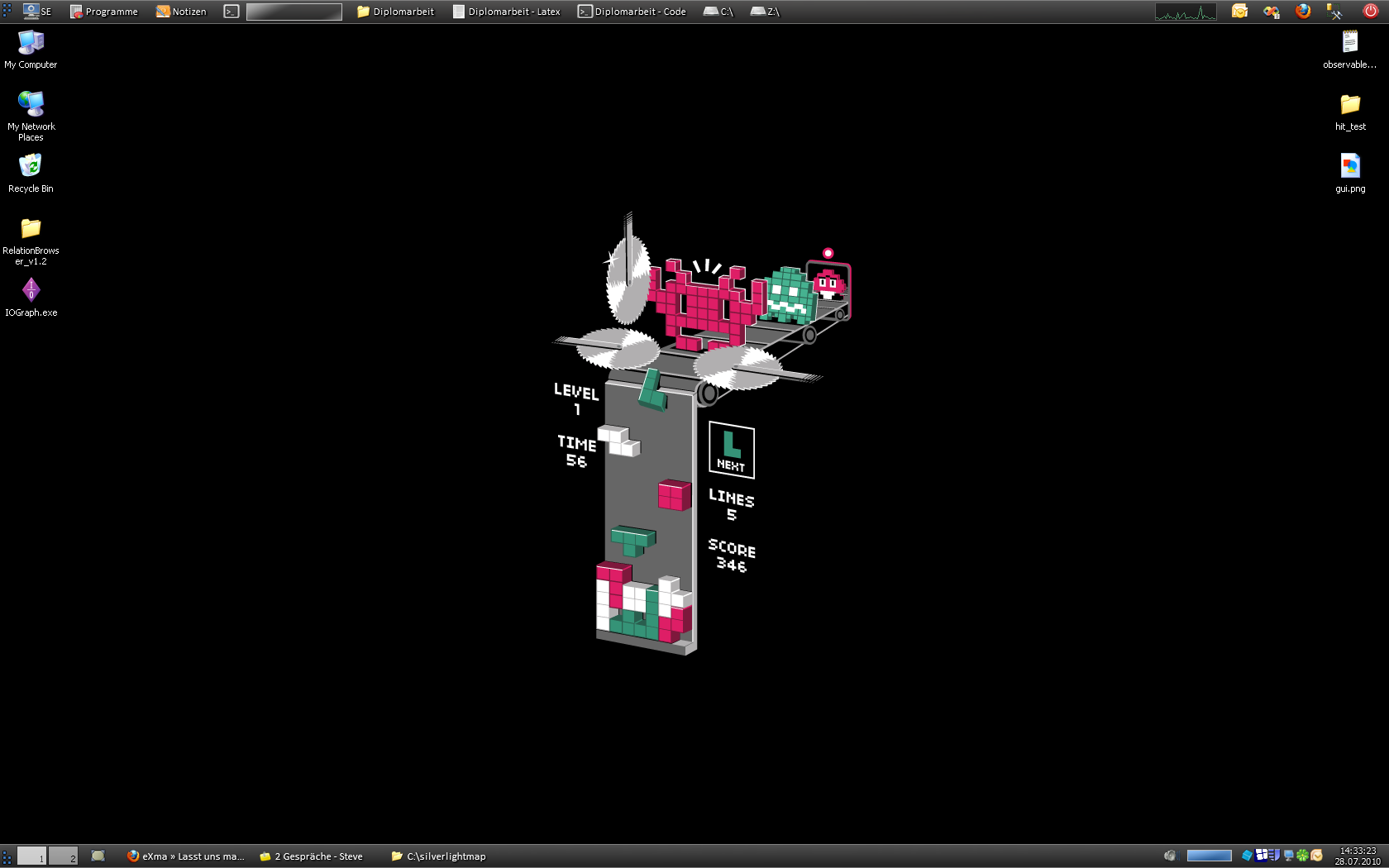Screen dimensions: 1389x868
Task: Open My Network Places icon
Action: pyautogui.click(x=31, y=115)
